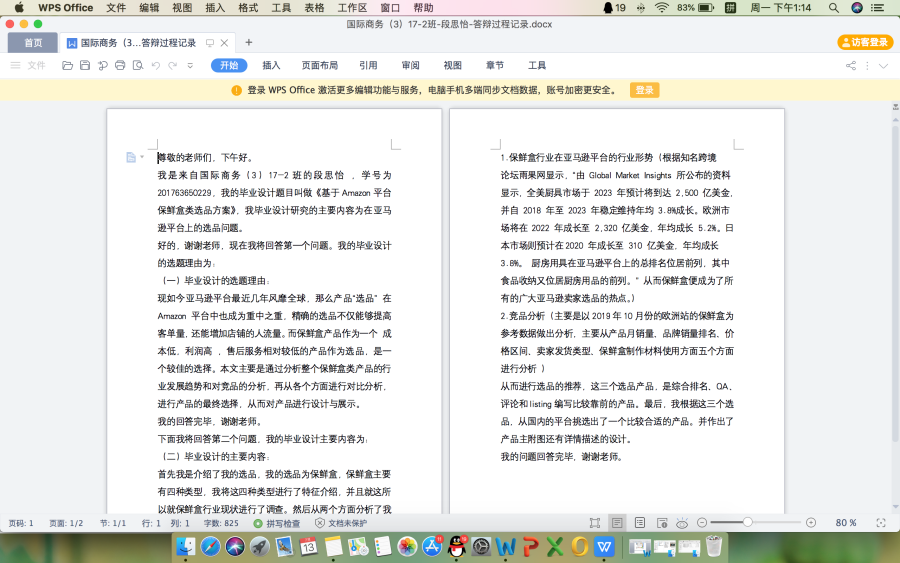This screenshot has width=900, height=563.
Task: Open QQ penguin app in Dock
Action: point(457,546)
